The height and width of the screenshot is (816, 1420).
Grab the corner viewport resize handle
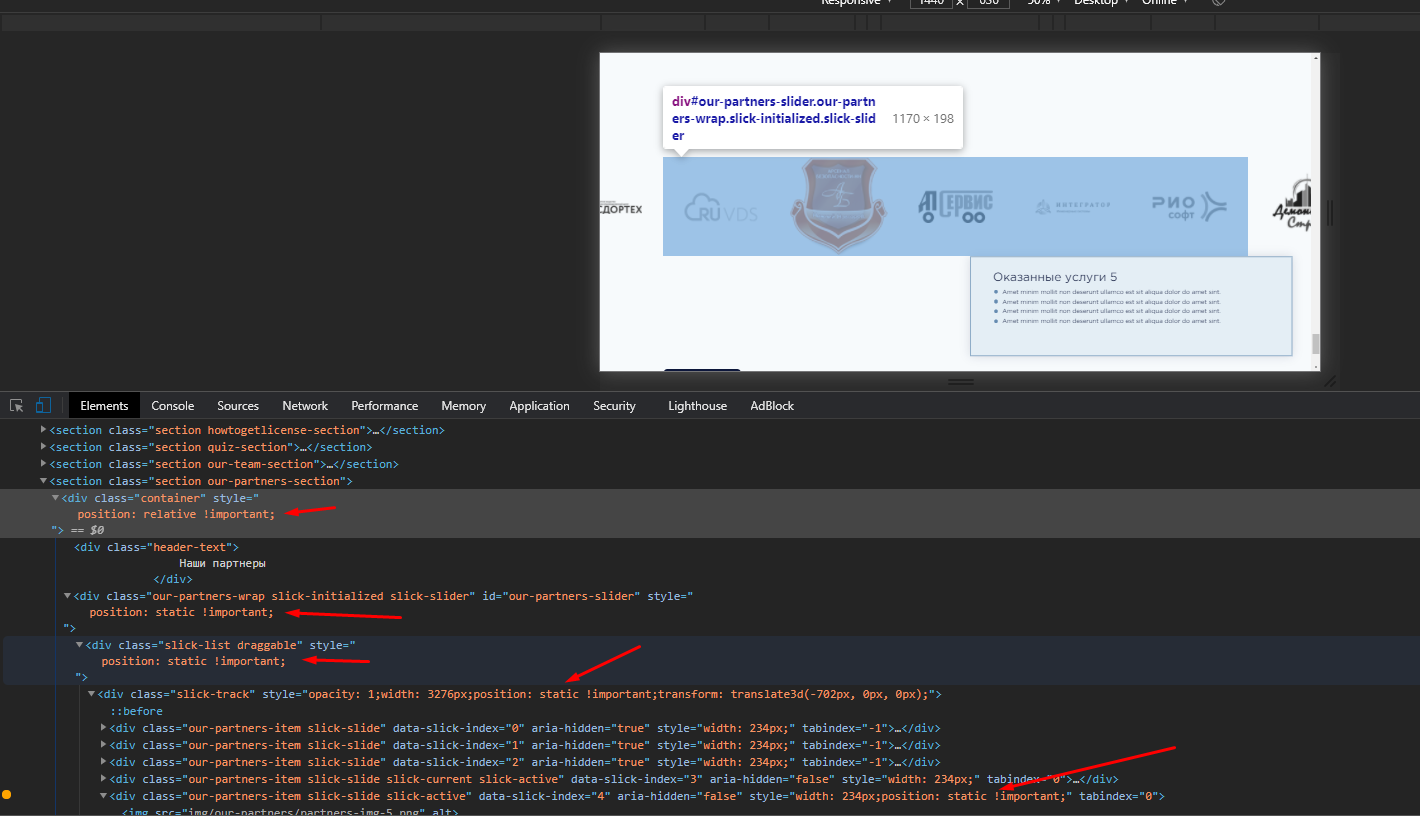(1330, 381)
